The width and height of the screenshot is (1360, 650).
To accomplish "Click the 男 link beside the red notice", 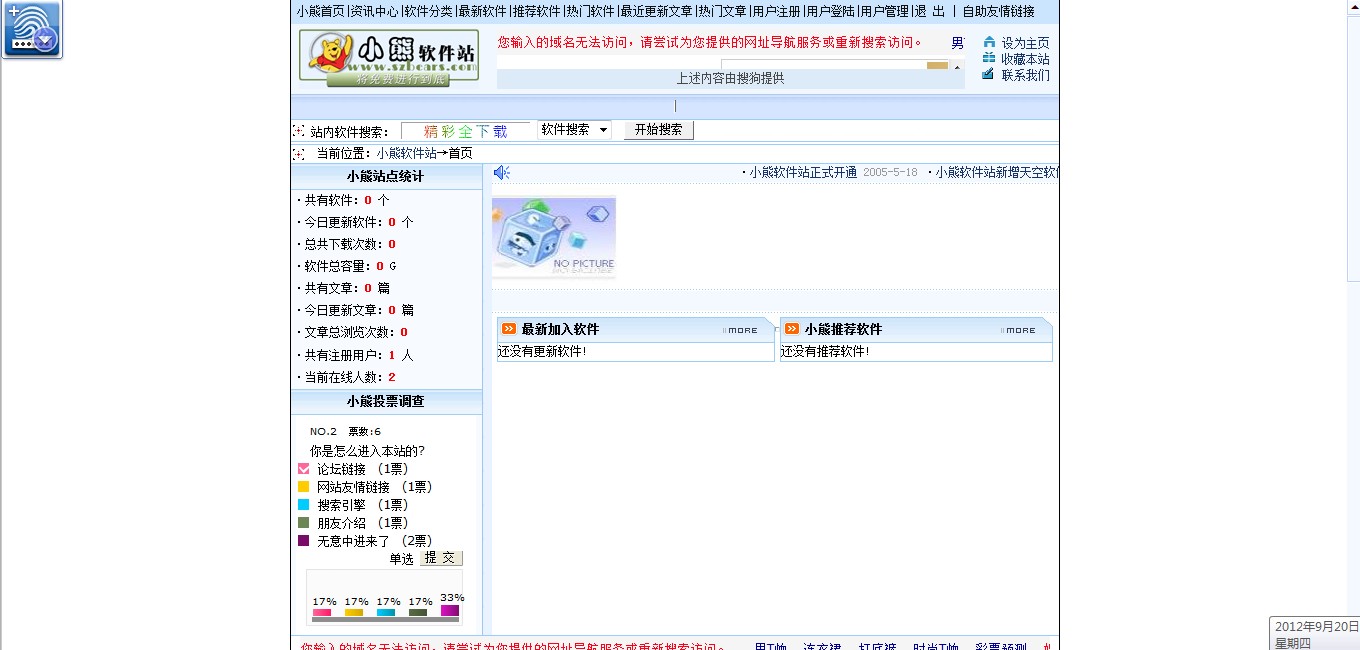I will tap(957, 43).
